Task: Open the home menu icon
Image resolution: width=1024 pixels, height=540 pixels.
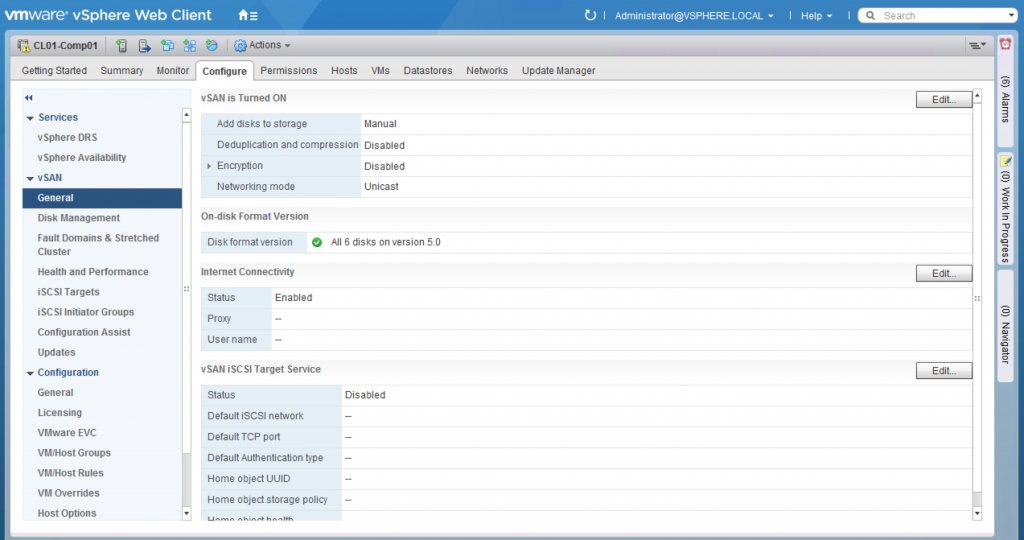Action: coord(248,15)
